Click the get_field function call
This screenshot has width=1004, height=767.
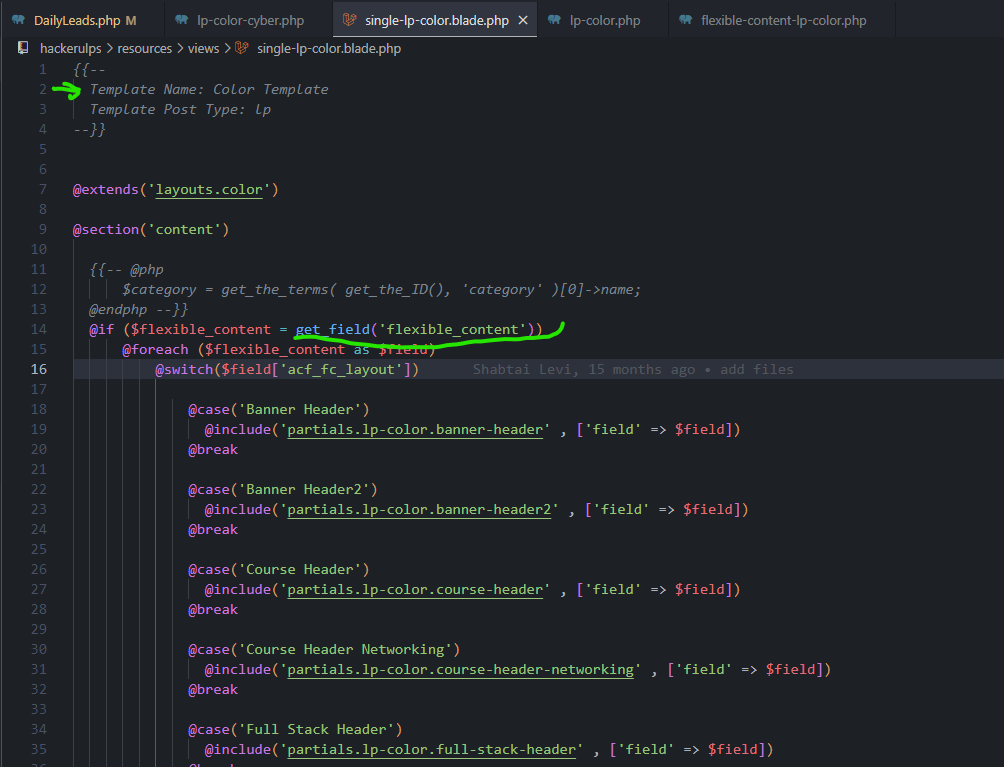click(331, 329)
